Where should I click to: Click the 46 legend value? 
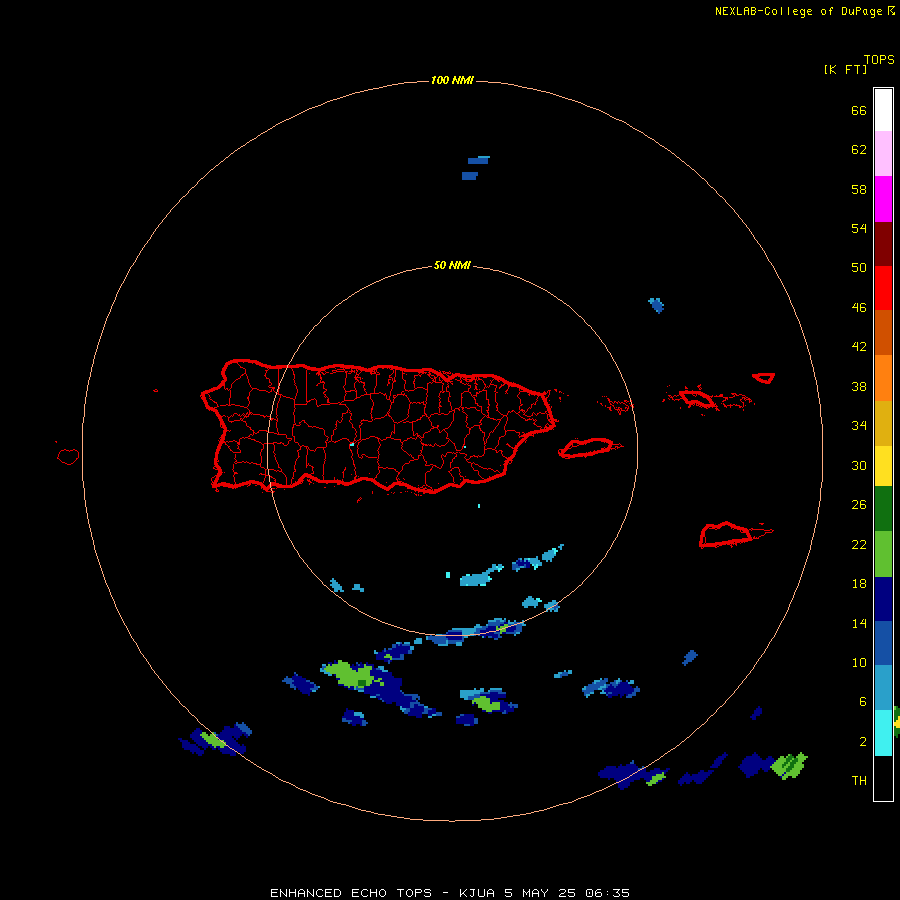pos(859,308)
